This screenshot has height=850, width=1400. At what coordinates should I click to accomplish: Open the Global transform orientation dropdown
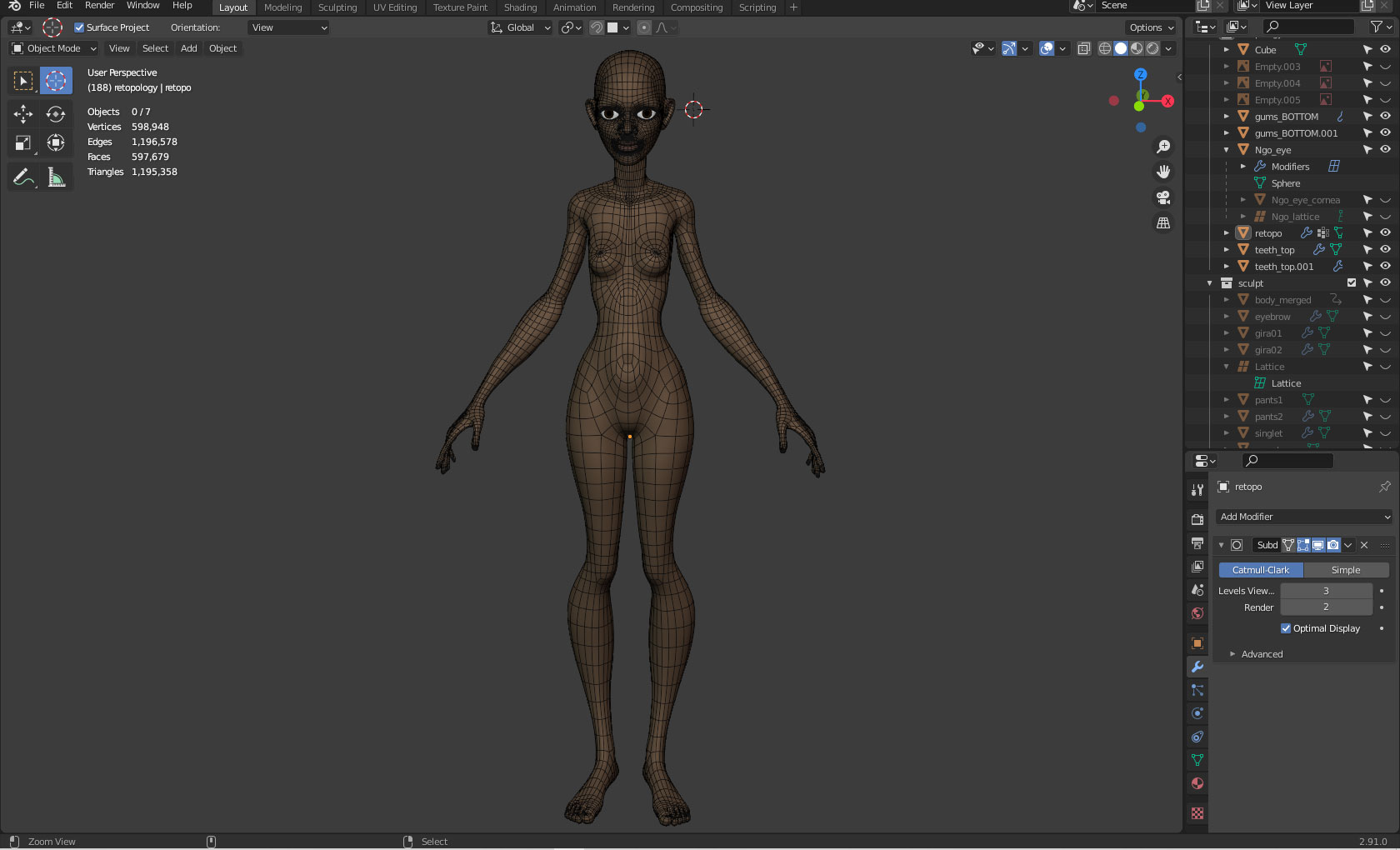coord(521,27)
